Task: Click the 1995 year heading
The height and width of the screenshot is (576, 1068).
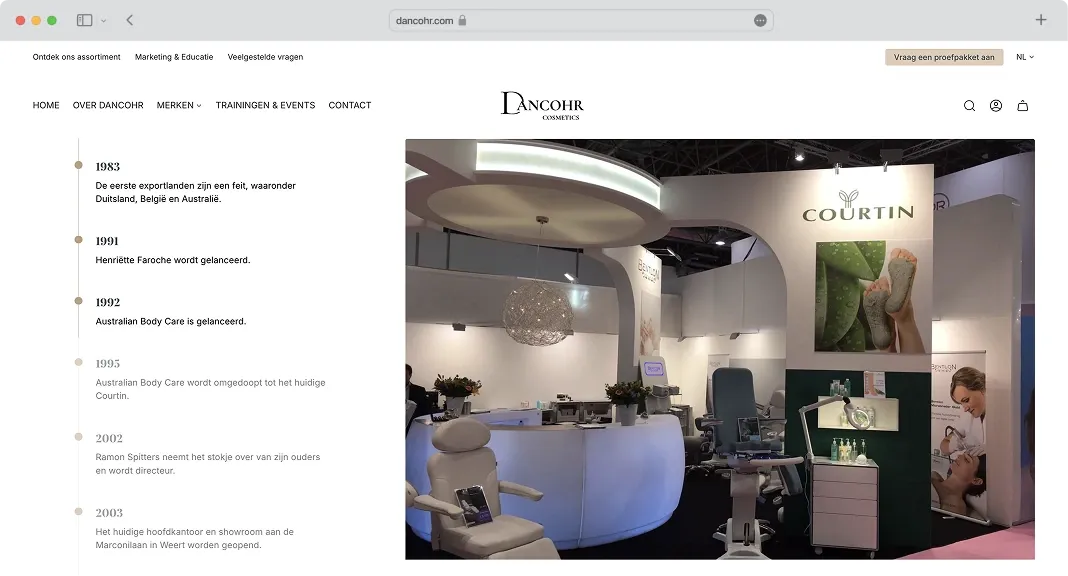Action: click(108, 364)
